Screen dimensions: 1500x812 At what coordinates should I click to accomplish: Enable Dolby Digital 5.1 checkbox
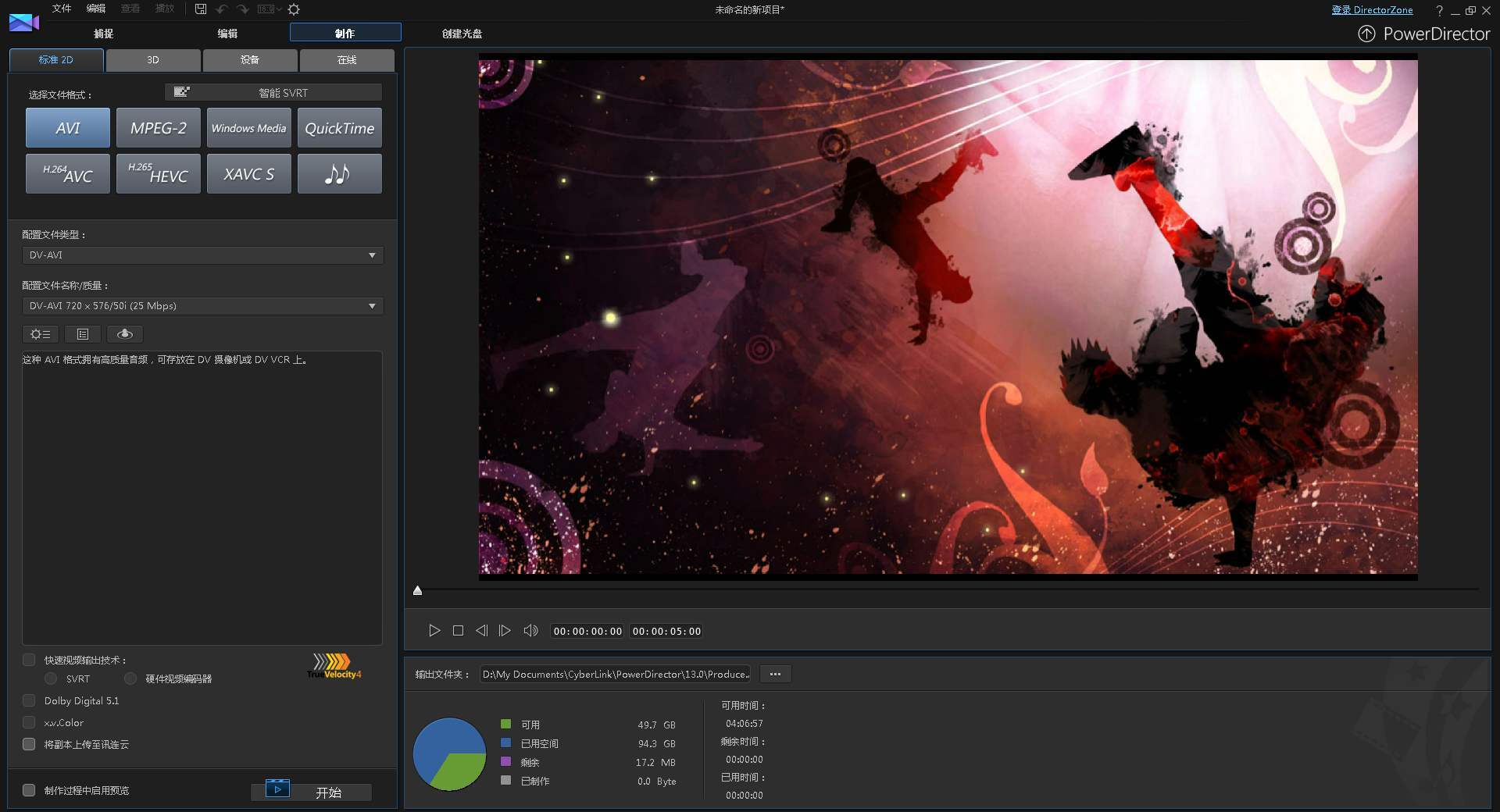tap(29, 700)
